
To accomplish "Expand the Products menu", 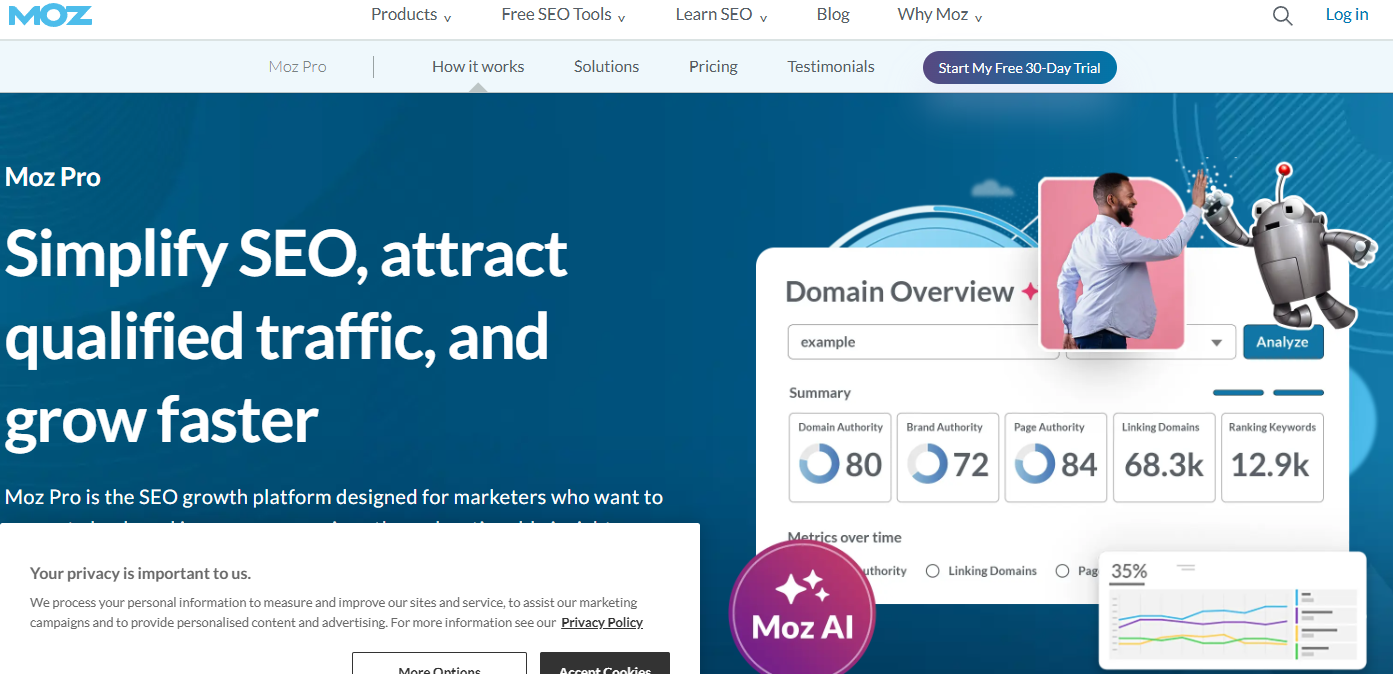I will 411,15.
